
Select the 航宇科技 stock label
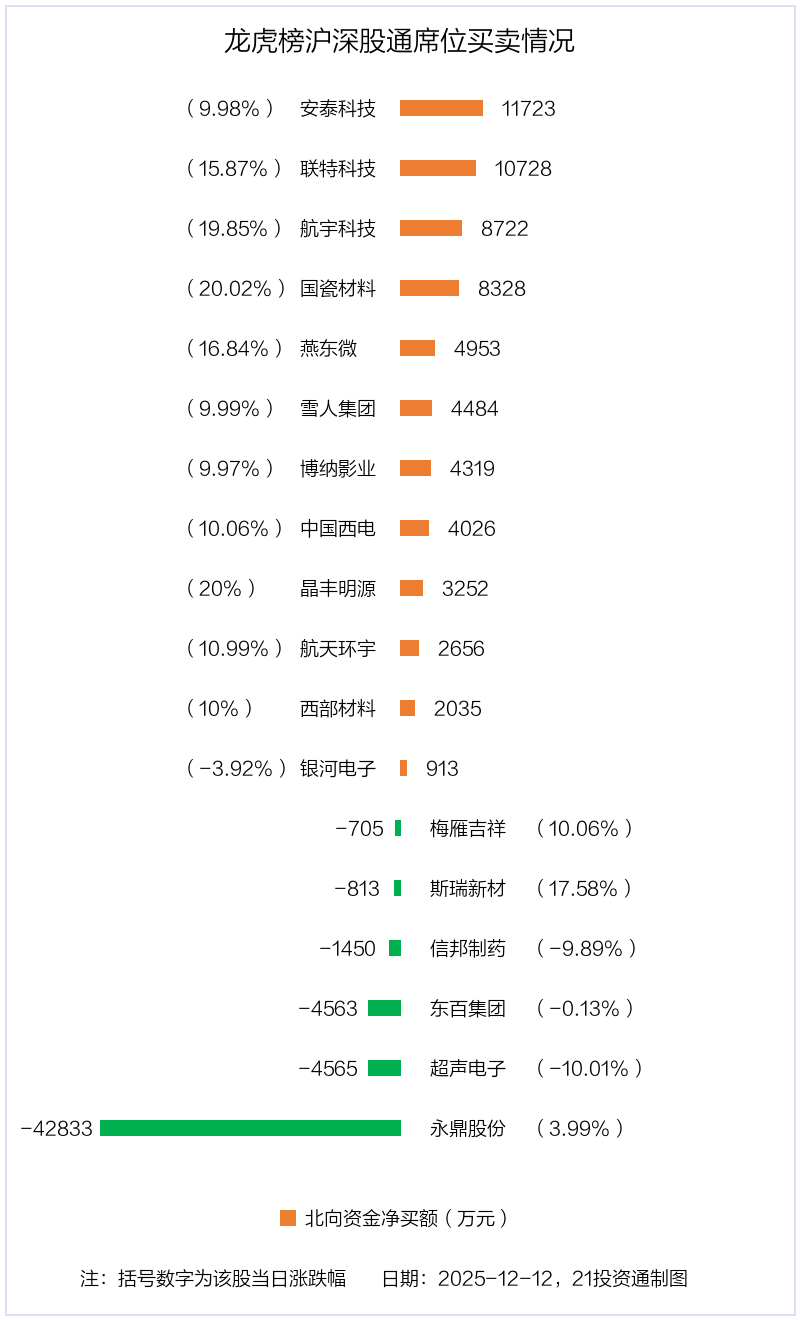tap(338, 228)
